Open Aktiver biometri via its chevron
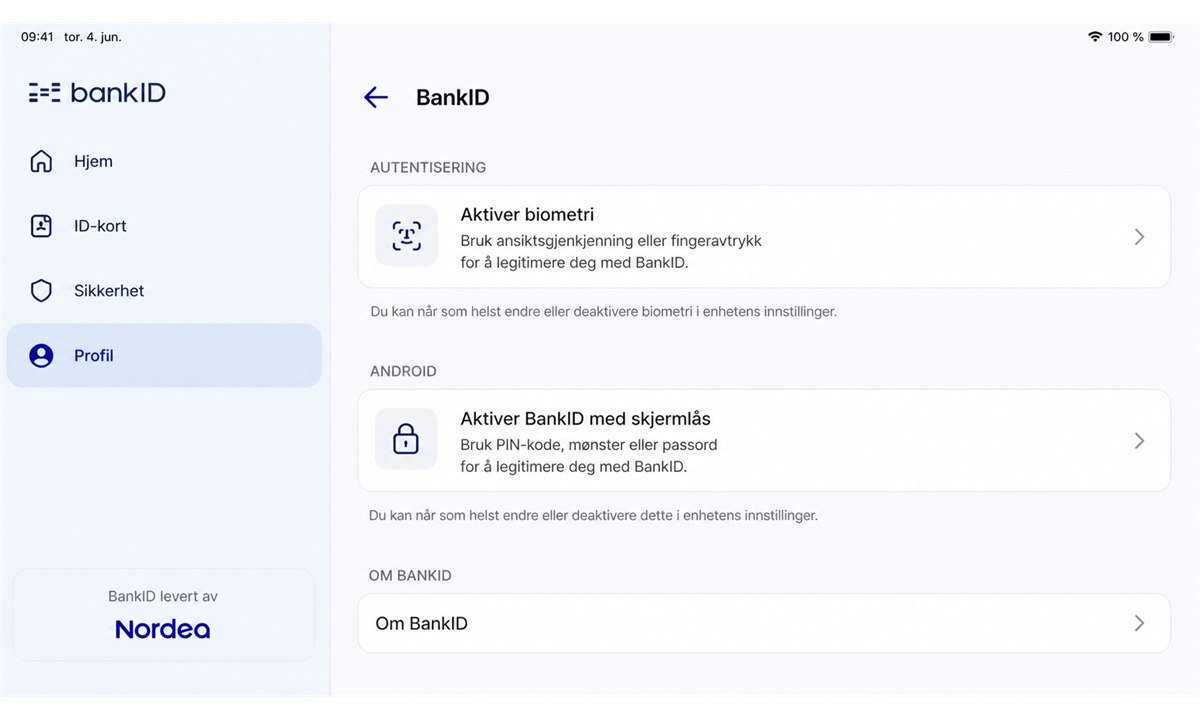The height and width of the screenshot is (720, 1200). [x=1139, y=237]
